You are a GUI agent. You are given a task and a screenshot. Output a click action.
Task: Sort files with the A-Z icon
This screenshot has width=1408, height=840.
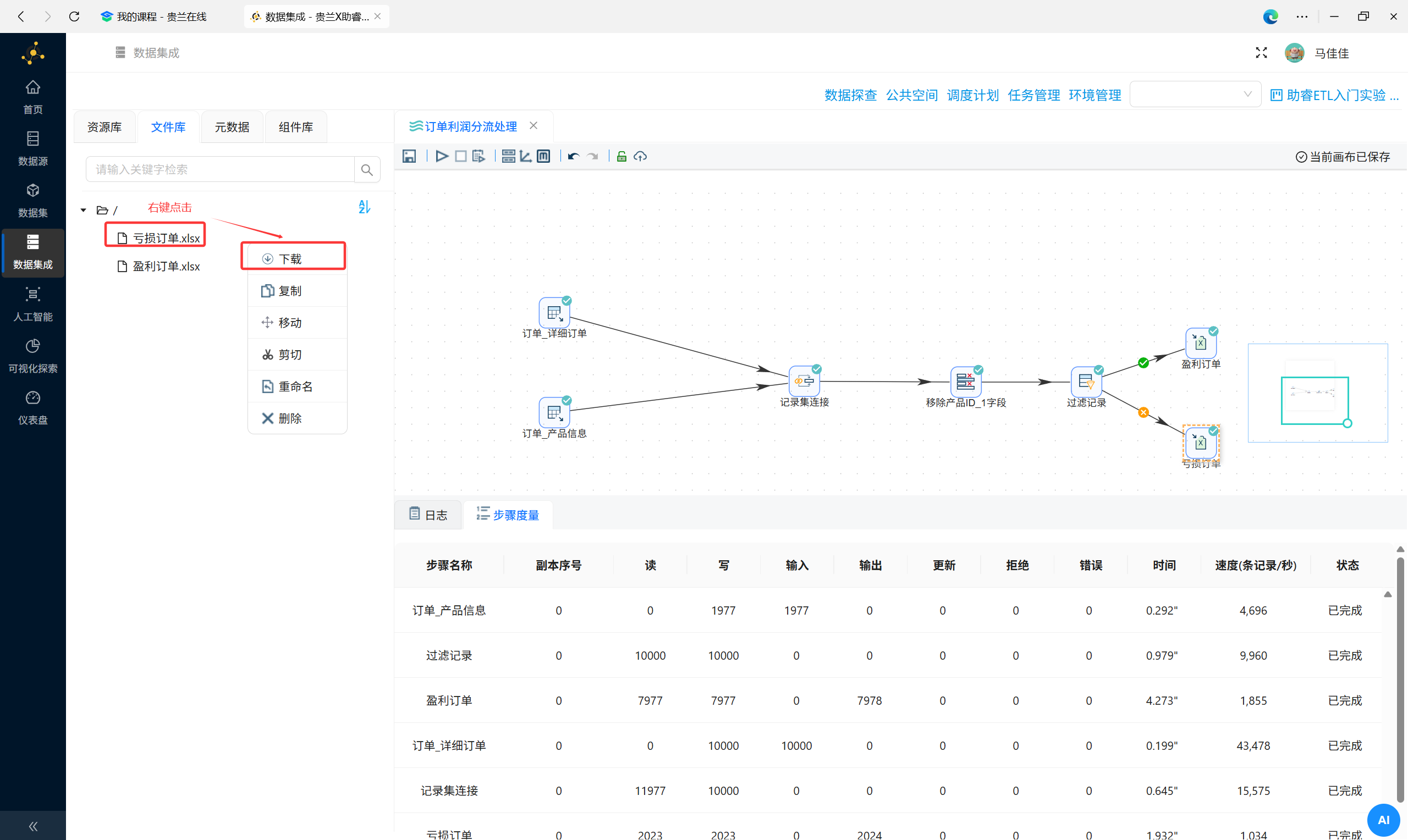[x=364, y=207]
